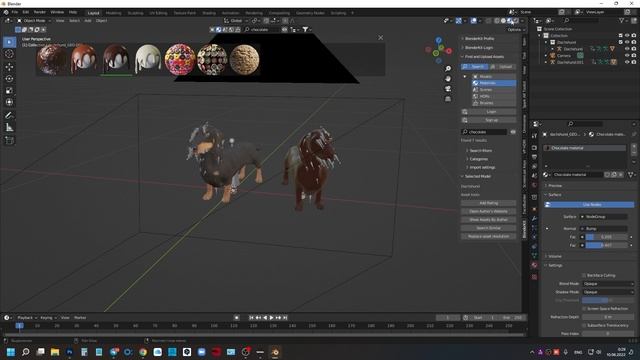Click the Blender icon in the taskbar
This screenshot has height=360, width=640.
pyautogui.click(x=275, y=352)
